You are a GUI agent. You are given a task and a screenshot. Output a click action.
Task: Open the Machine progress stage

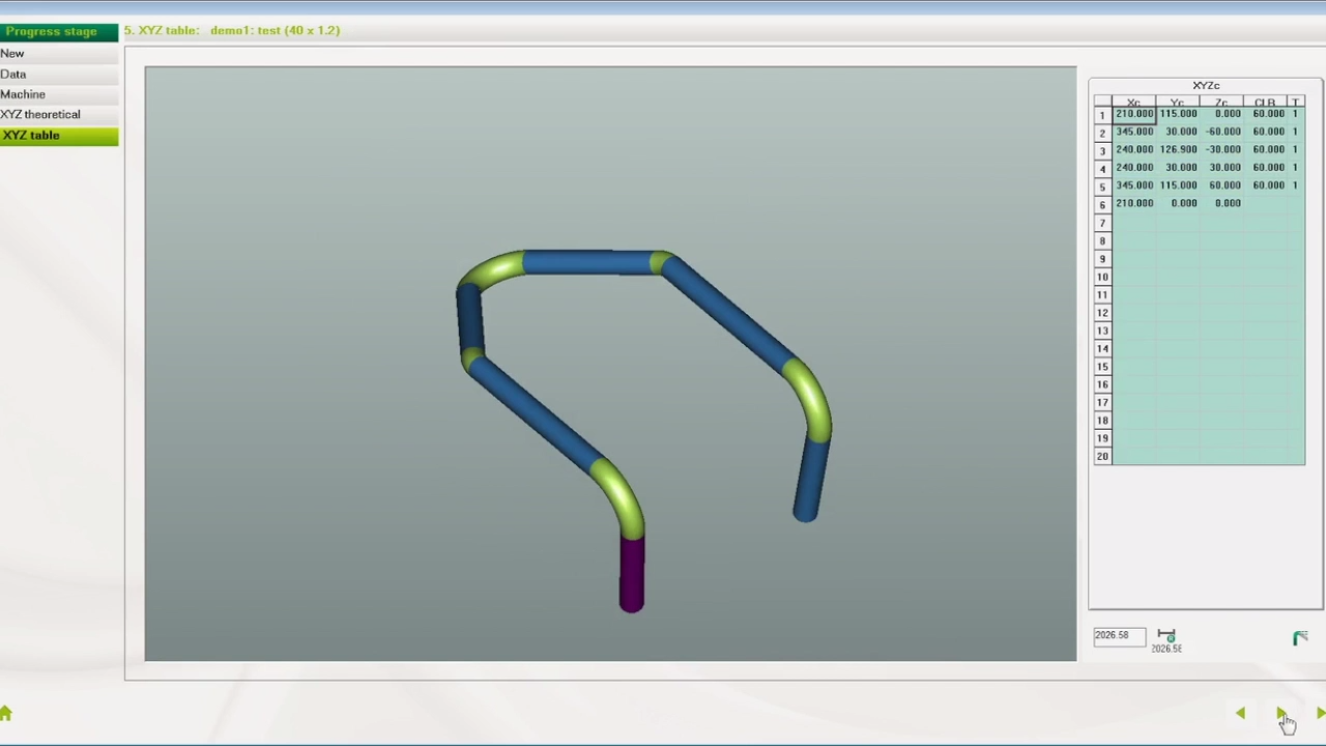[x=59, y=94]
